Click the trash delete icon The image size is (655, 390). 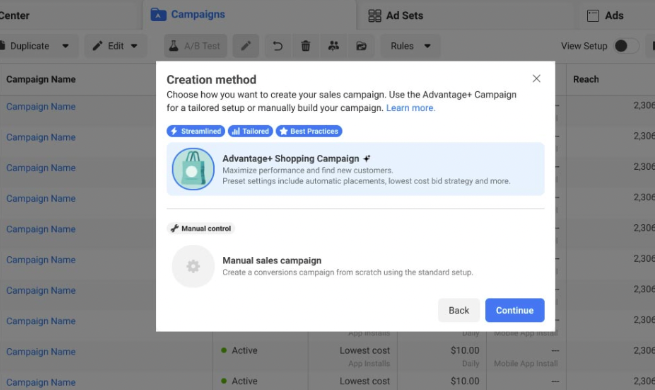(x=305, y=46)
